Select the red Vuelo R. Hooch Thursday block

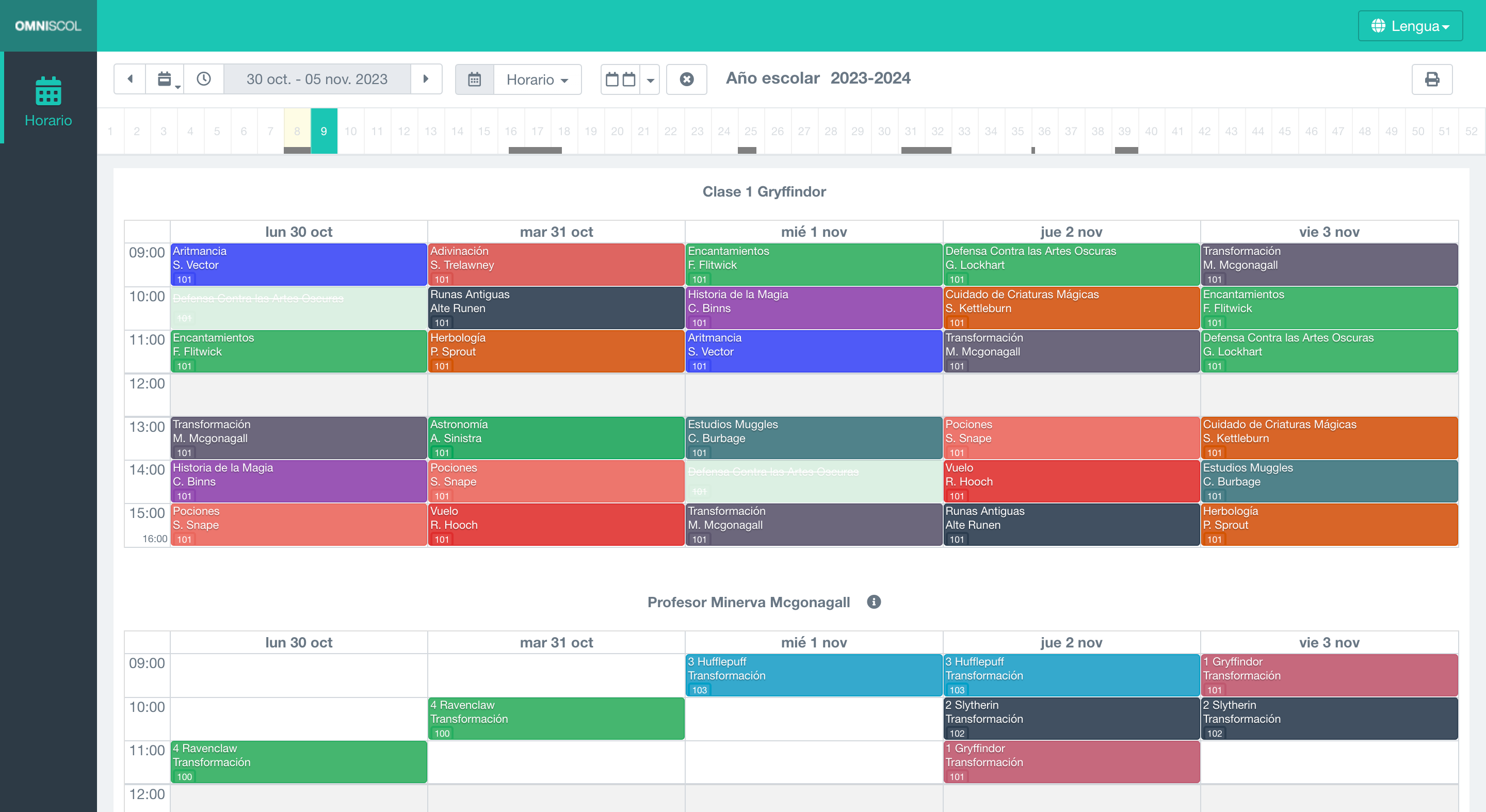1071,481
